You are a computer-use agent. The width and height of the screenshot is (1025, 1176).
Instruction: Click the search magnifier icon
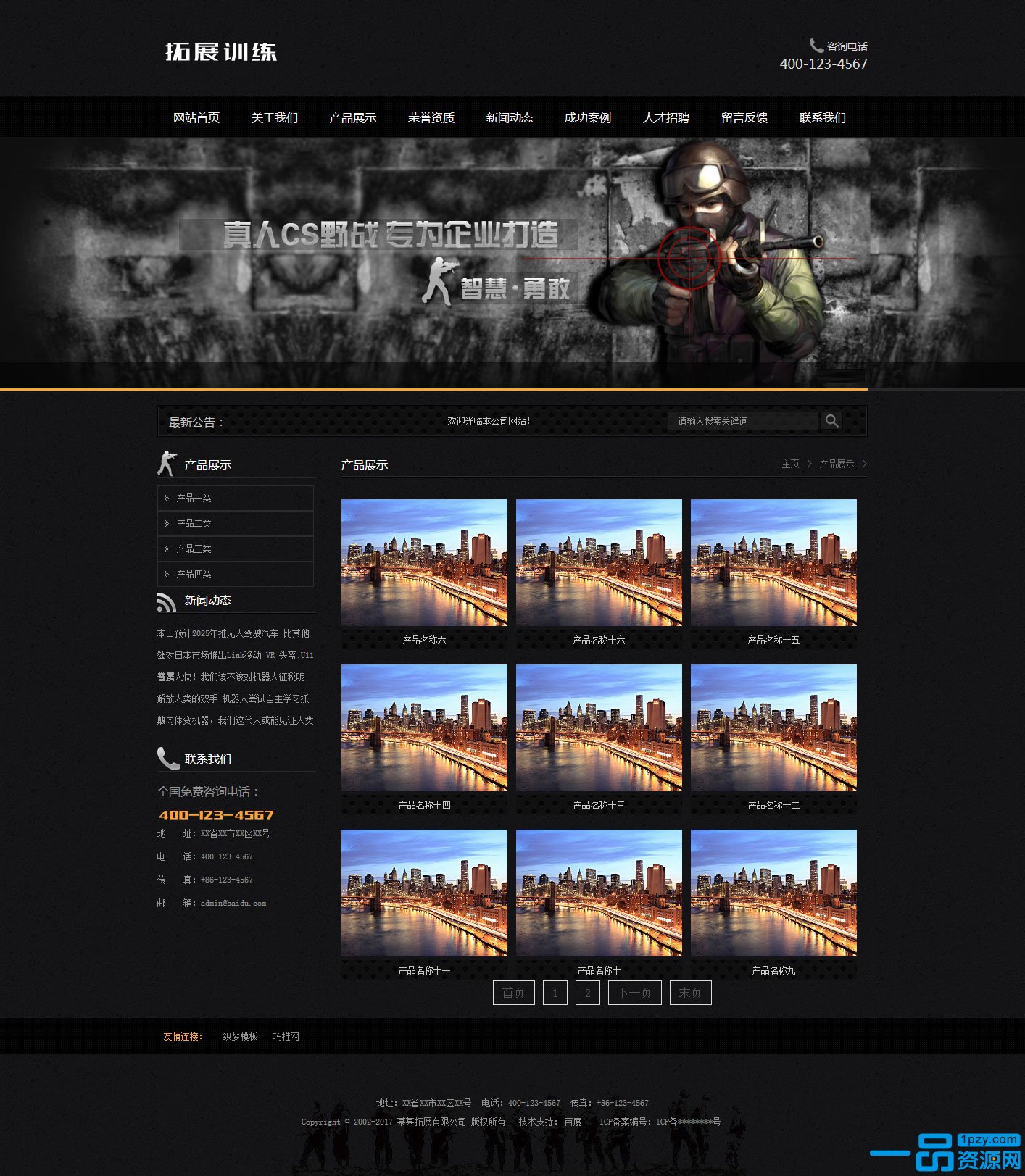(831, 421)
